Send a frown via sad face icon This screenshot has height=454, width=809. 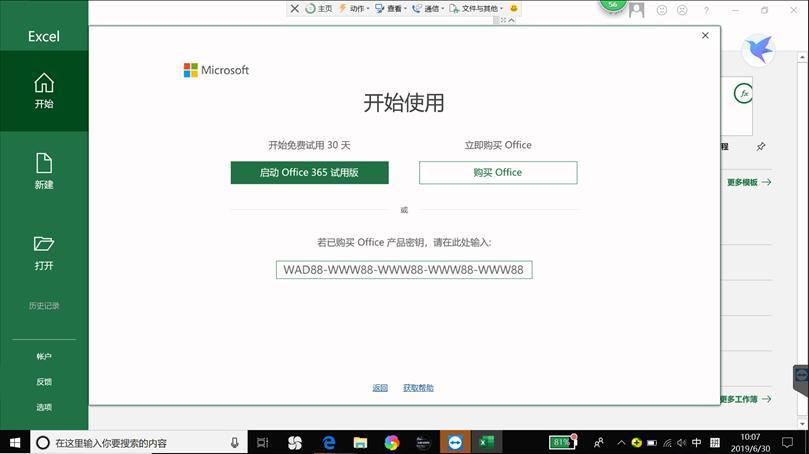(682, 10)
